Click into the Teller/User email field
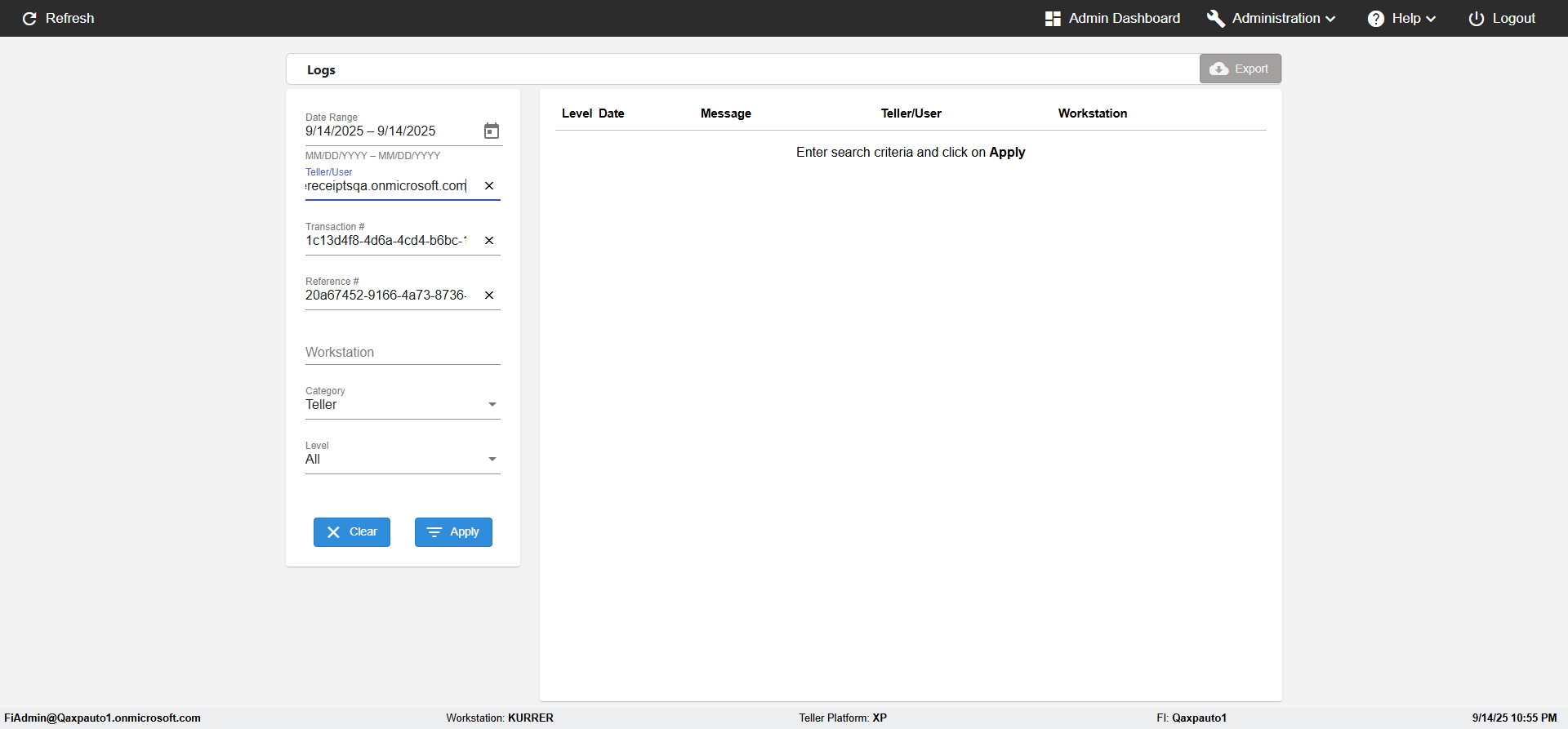This screenshot has height=729, width=1568. coord(386,186)
